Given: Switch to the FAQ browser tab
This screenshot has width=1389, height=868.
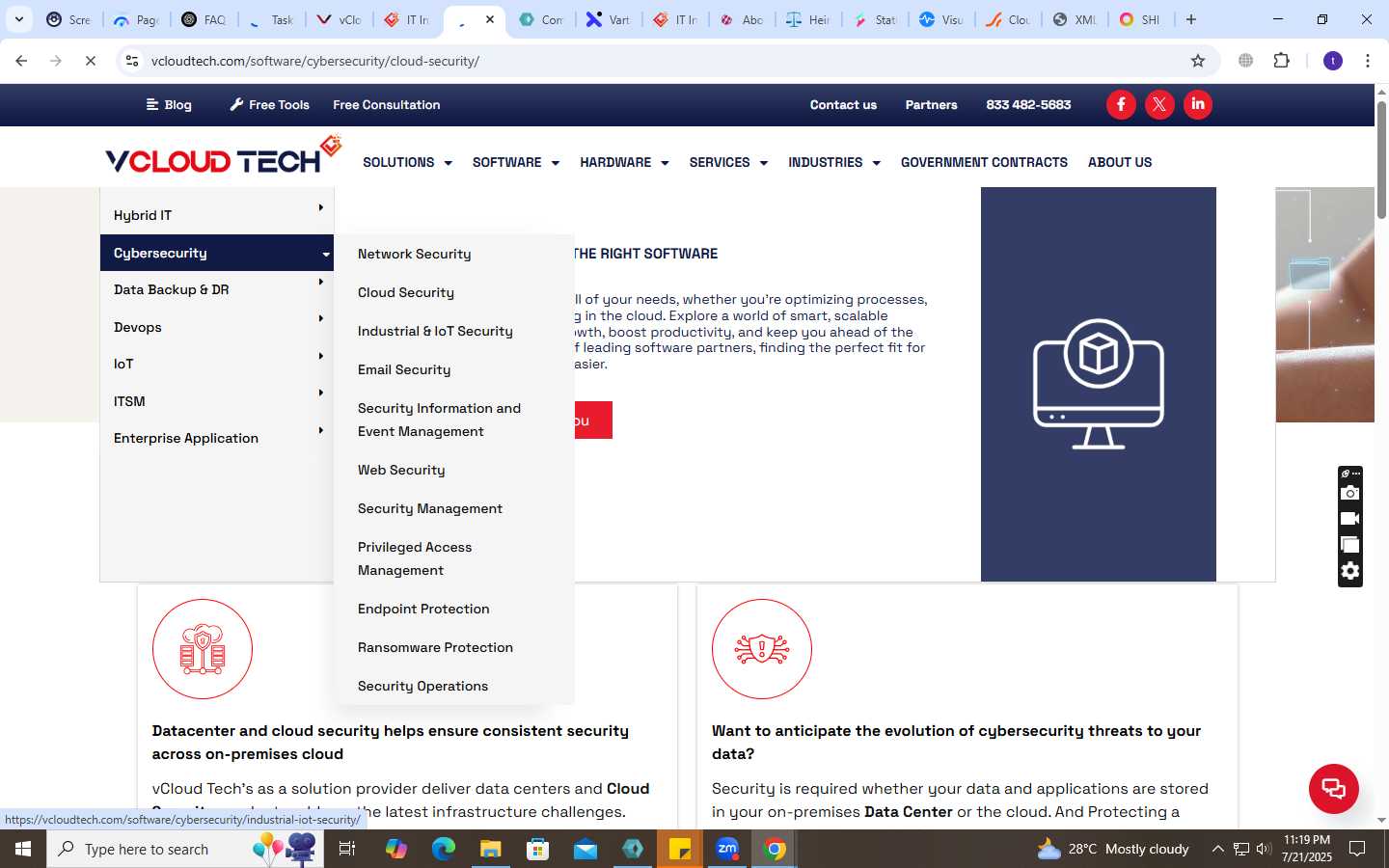Looking at the screenshot, I should (x=204, y=19).
